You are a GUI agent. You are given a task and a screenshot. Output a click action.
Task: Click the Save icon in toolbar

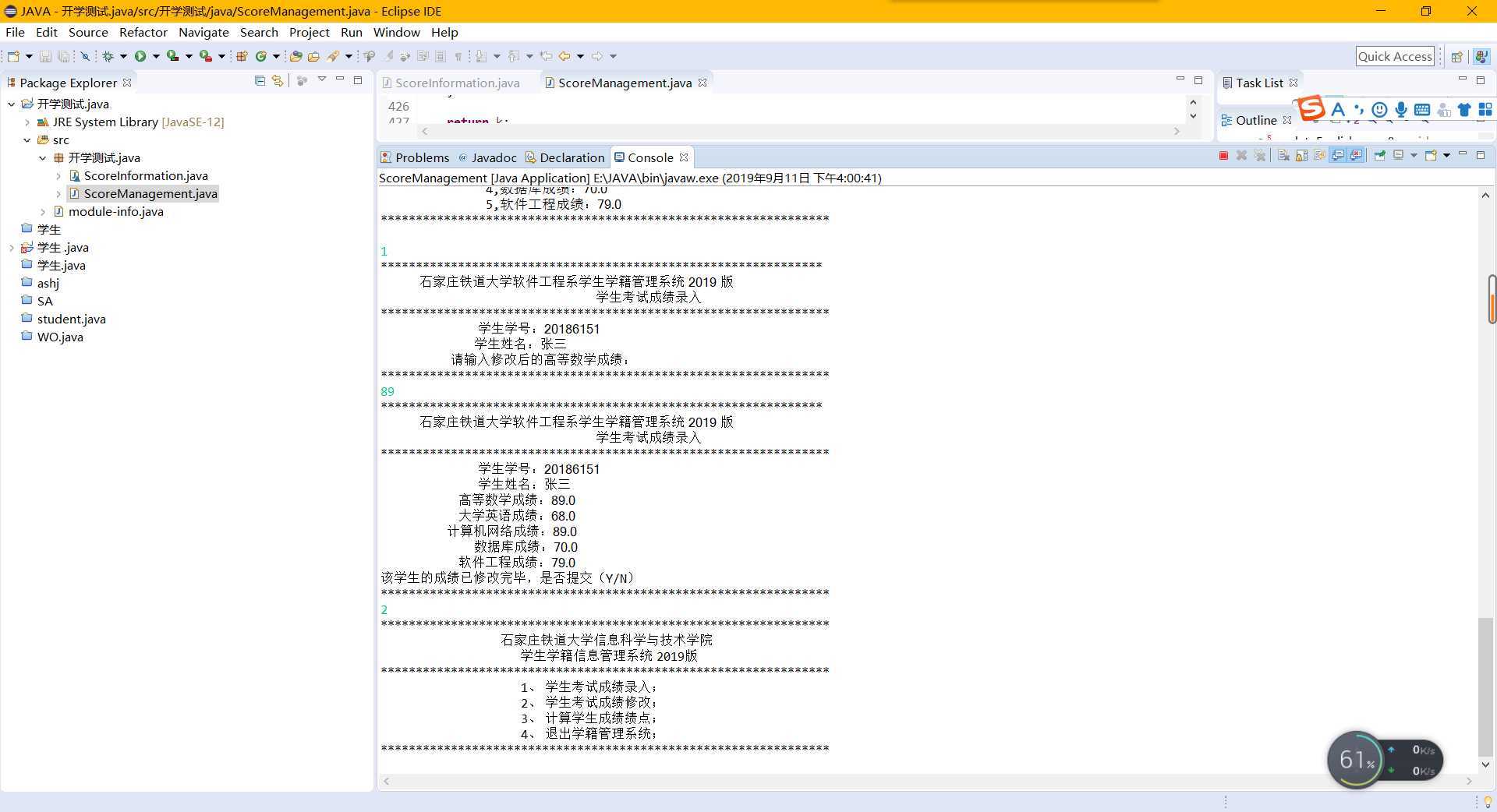(45, 56)
